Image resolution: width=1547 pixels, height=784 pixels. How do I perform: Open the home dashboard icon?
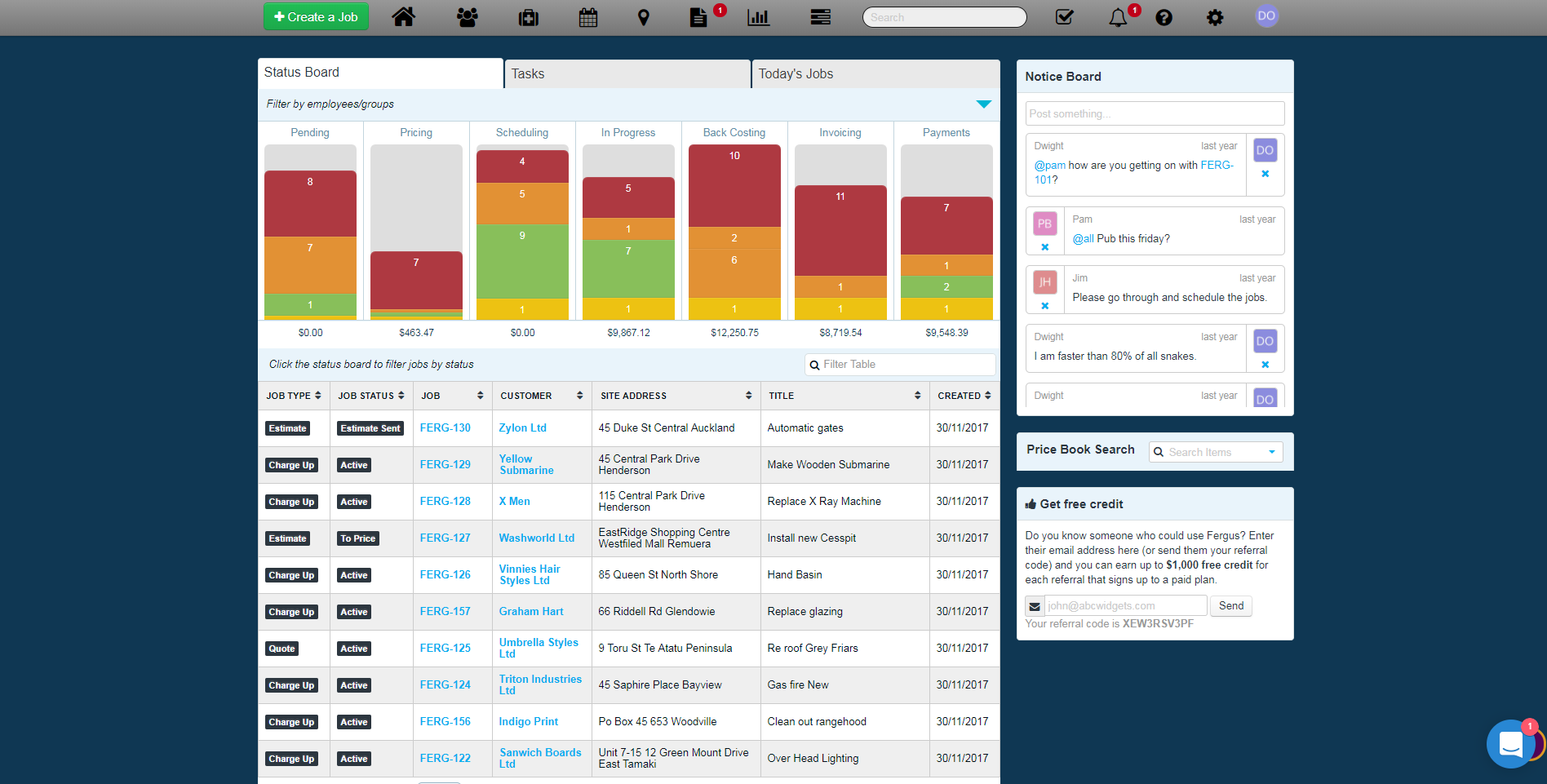click(403, 17)
